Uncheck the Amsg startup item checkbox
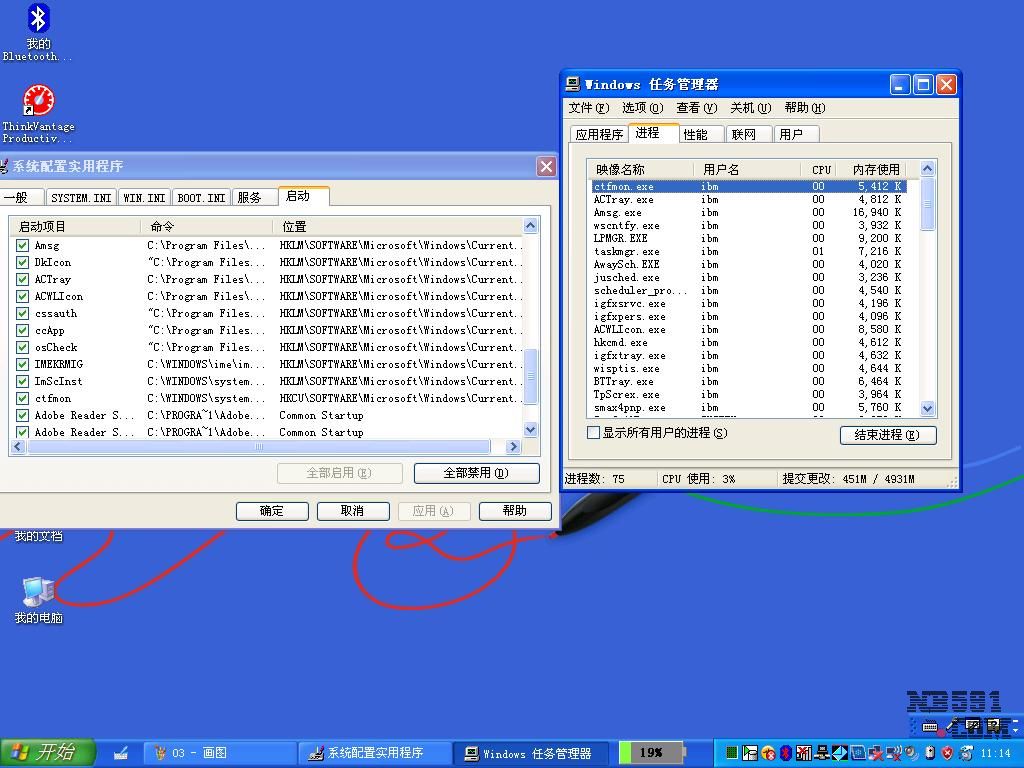Viewport: 1024px width, 768px height. (x=22, y=245)
